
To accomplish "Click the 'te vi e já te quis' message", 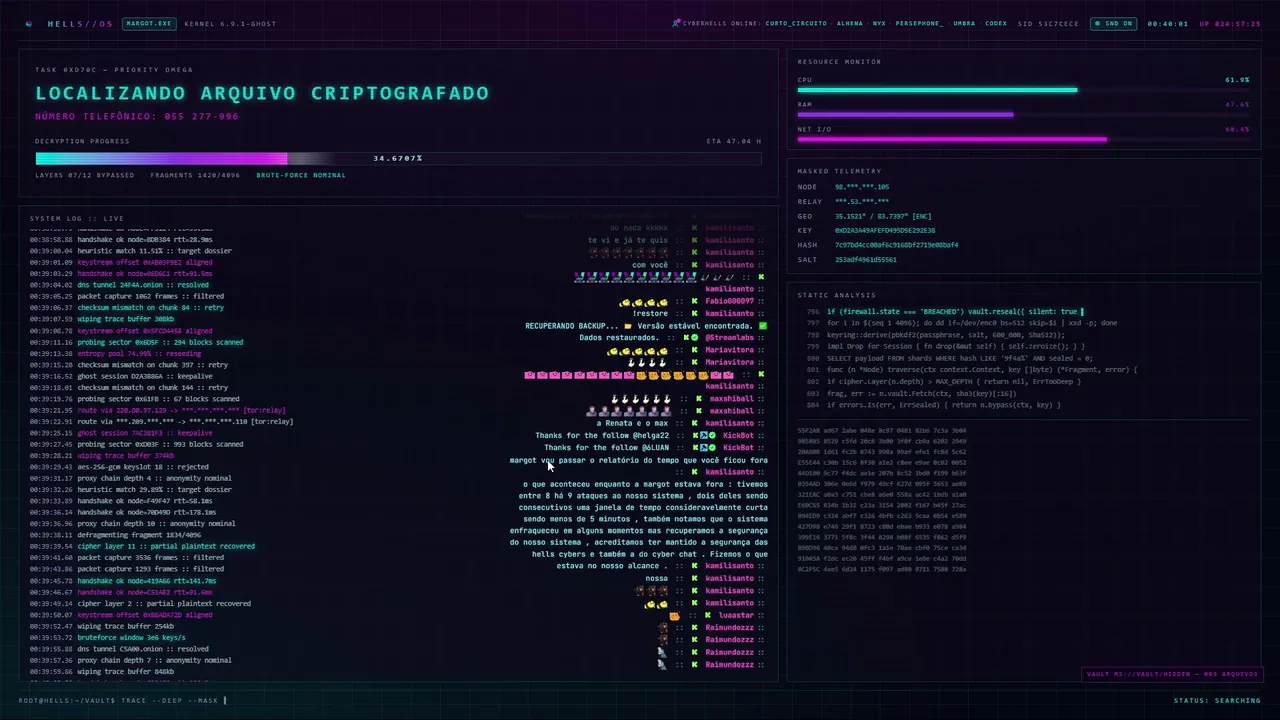I will tap(628, 240).
